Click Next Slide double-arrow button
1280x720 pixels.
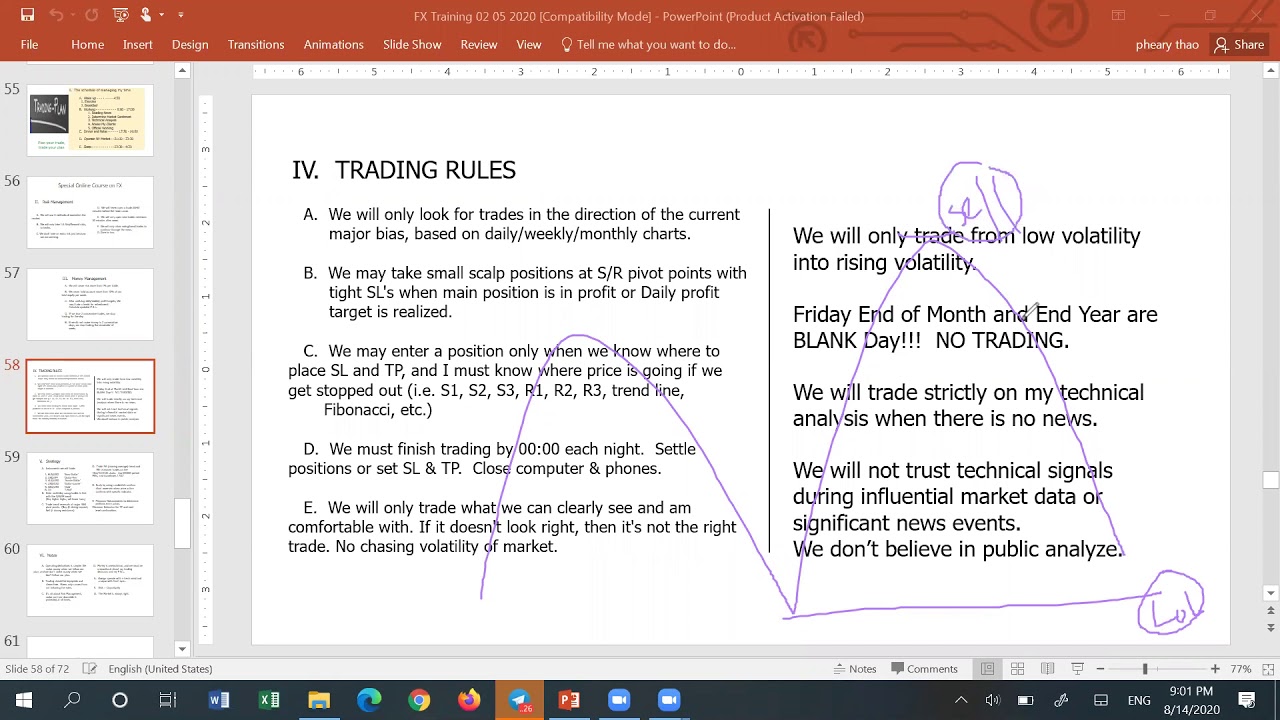(x=1271, y=629)
